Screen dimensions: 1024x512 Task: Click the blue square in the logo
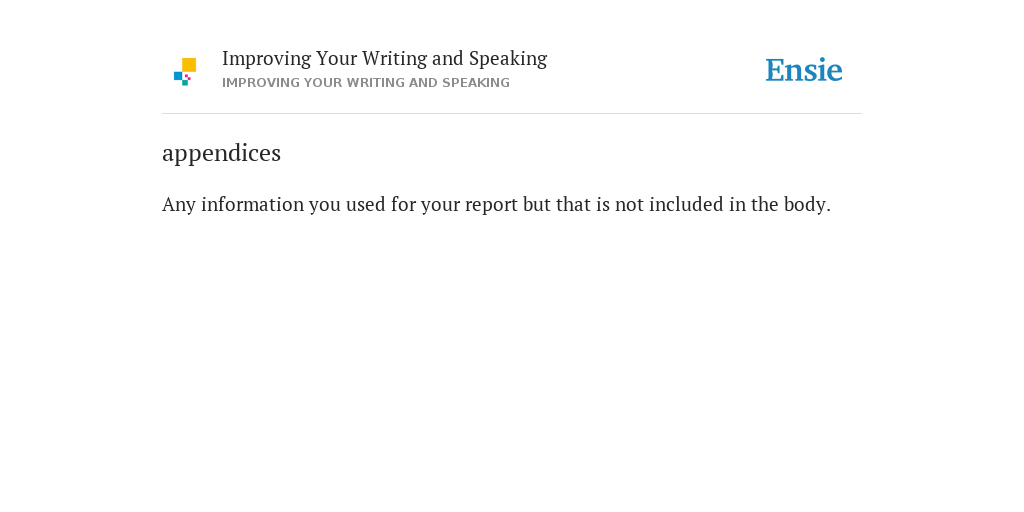coord(178,76)
